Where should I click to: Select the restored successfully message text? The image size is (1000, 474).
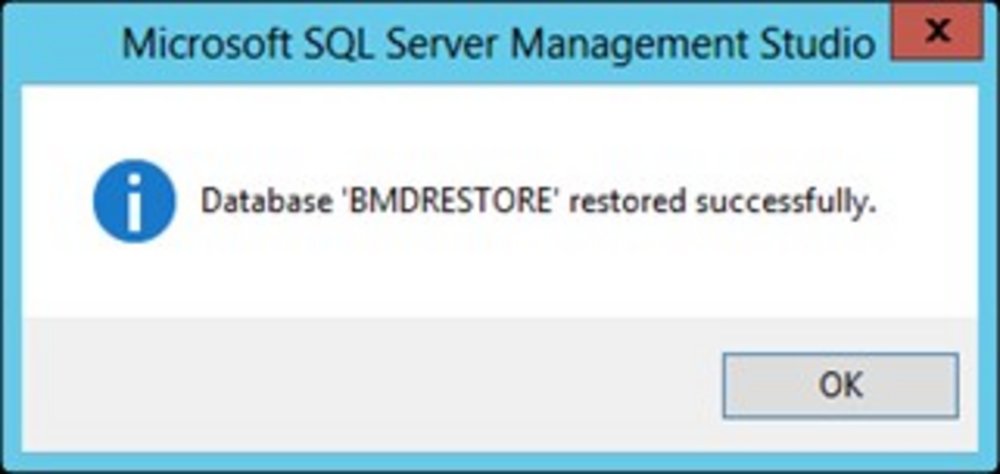click(x=535, y=202)
